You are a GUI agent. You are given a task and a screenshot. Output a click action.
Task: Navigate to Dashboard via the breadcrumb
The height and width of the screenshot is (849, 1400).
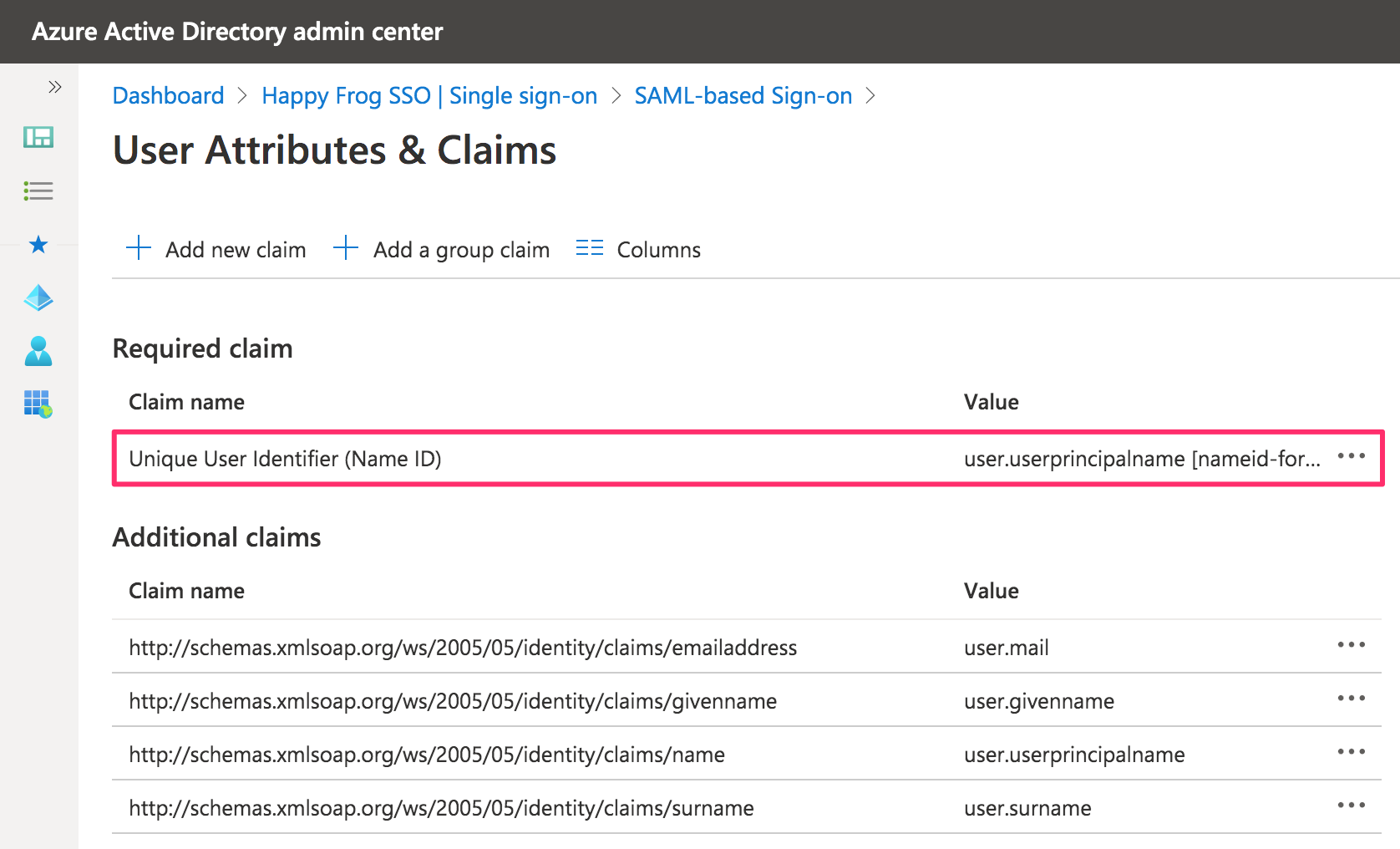pyautogui.click(x=168, y=95)
